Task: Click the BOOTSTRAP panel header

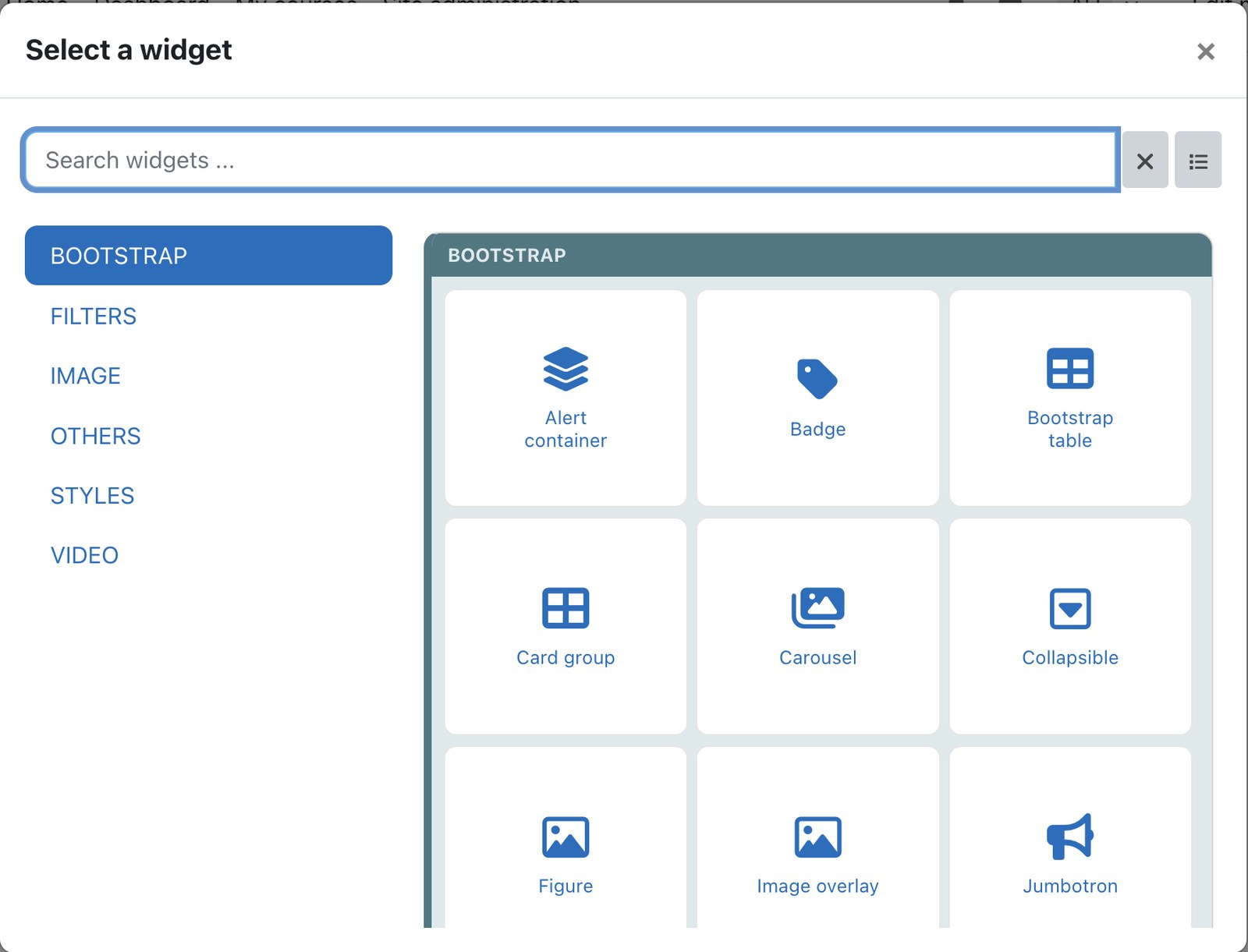Action: click(818, 255)
